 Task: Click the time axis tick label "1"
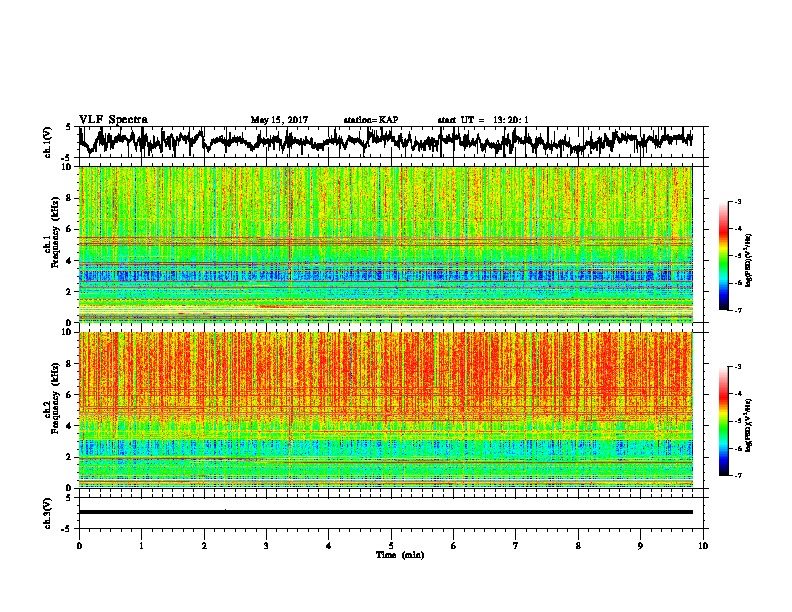coord(141,546)
